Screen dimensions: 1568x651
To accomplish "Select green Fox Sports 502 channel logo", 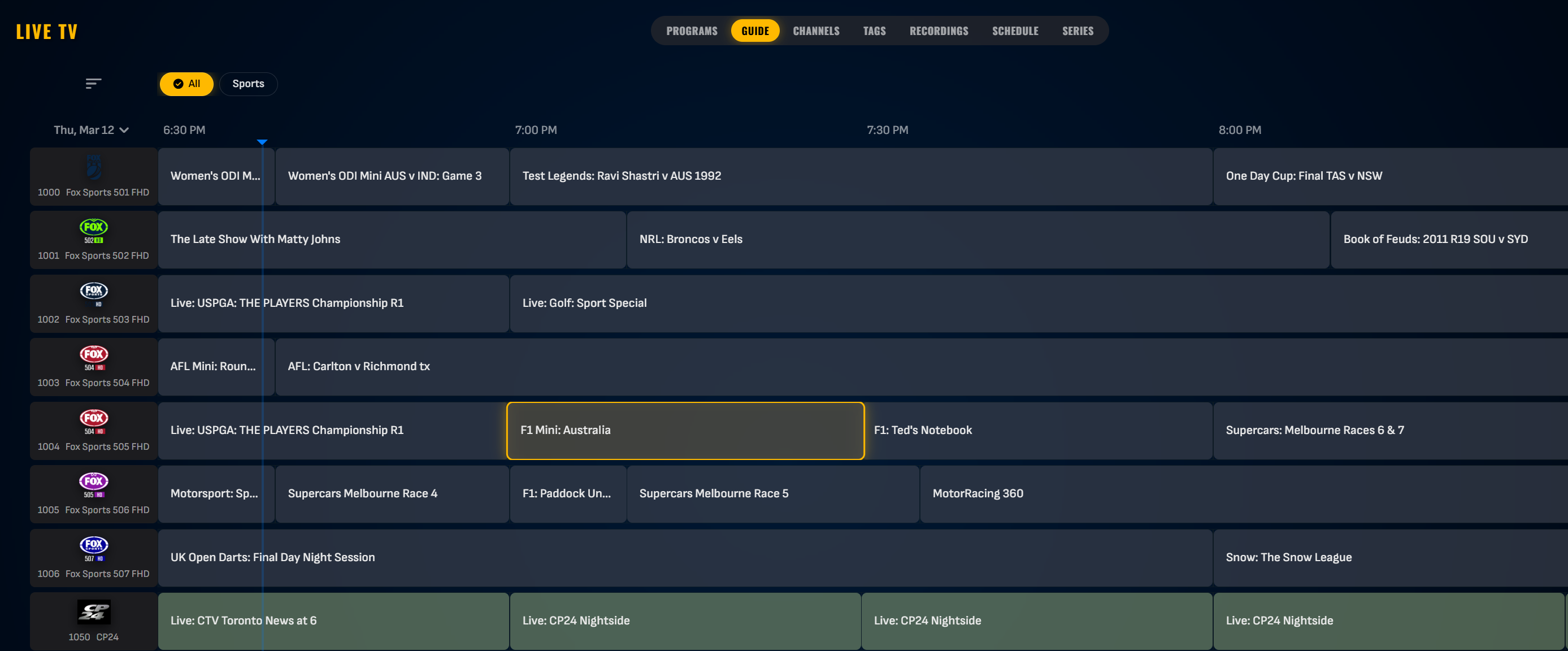I will [x=94, y=230].
